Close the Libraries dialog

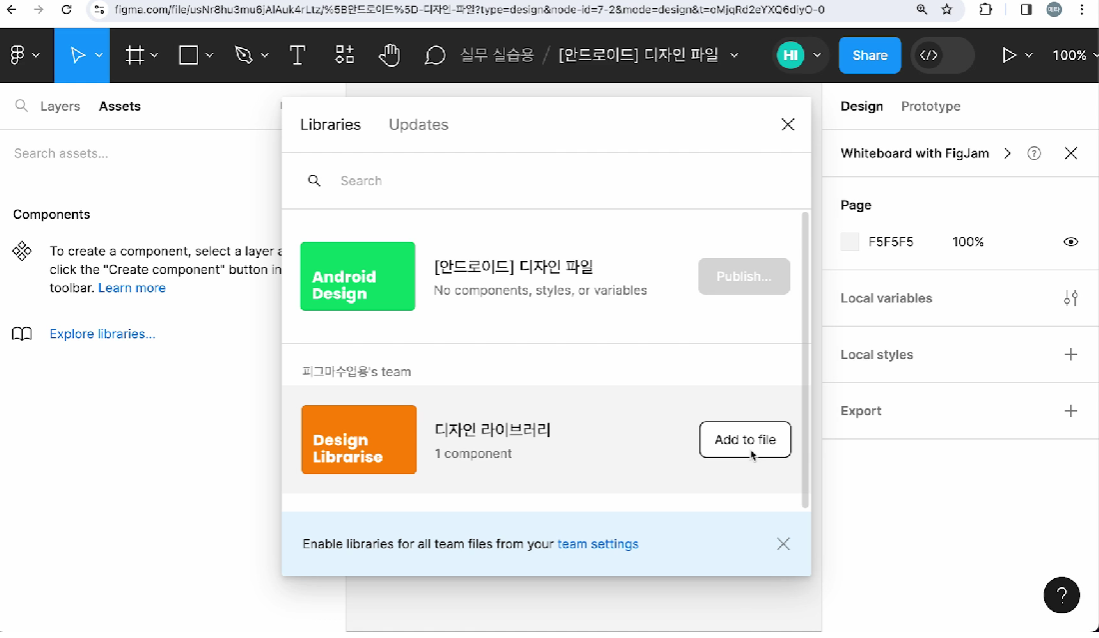pos(788,124)
